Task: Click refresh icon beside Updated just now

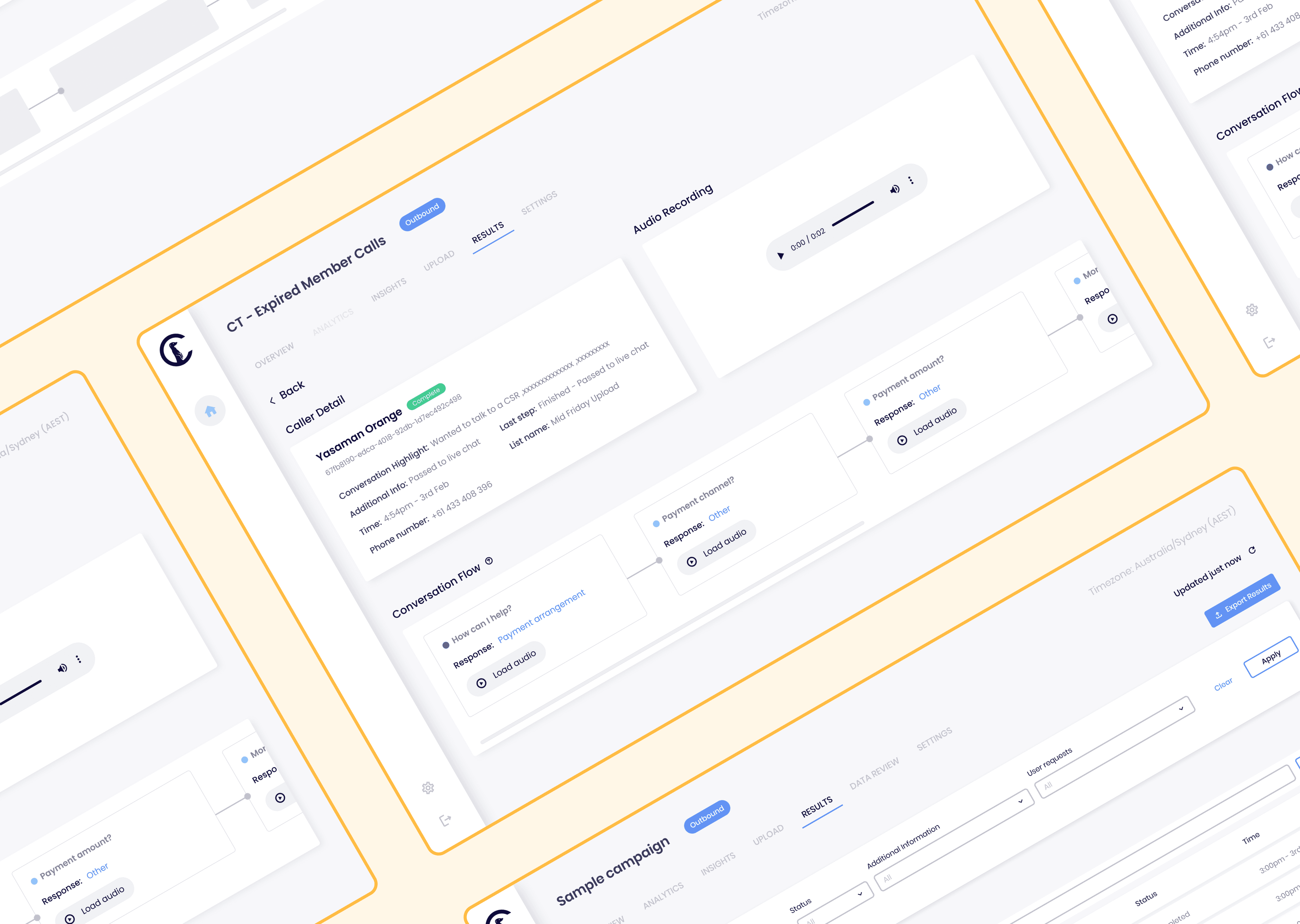Action: pyautogui.click(x=1251, y=550)
